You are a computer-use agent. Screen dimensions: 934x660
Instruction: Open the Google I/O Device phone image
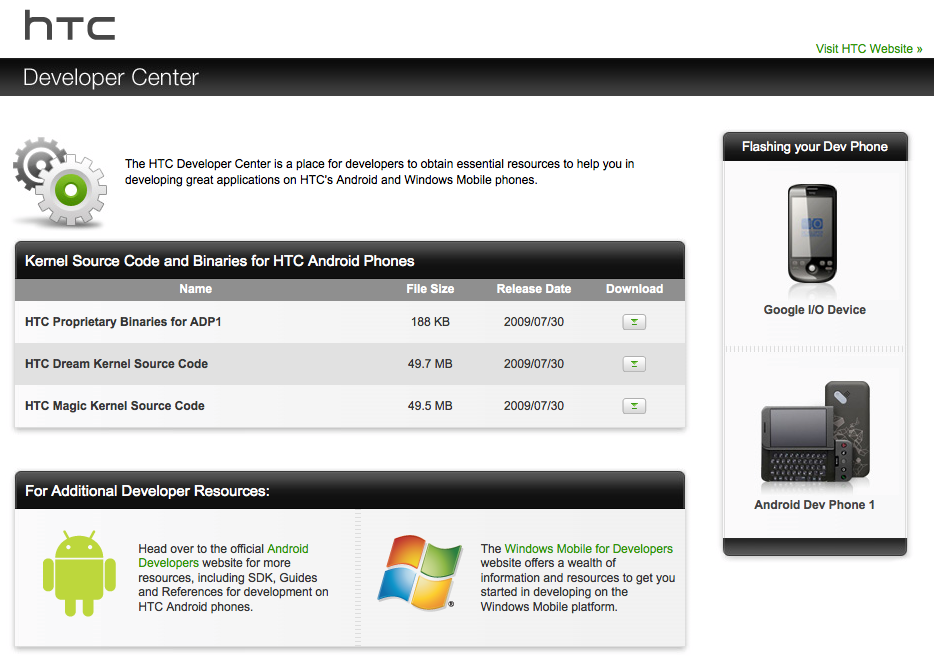click(x=814, y=234)
